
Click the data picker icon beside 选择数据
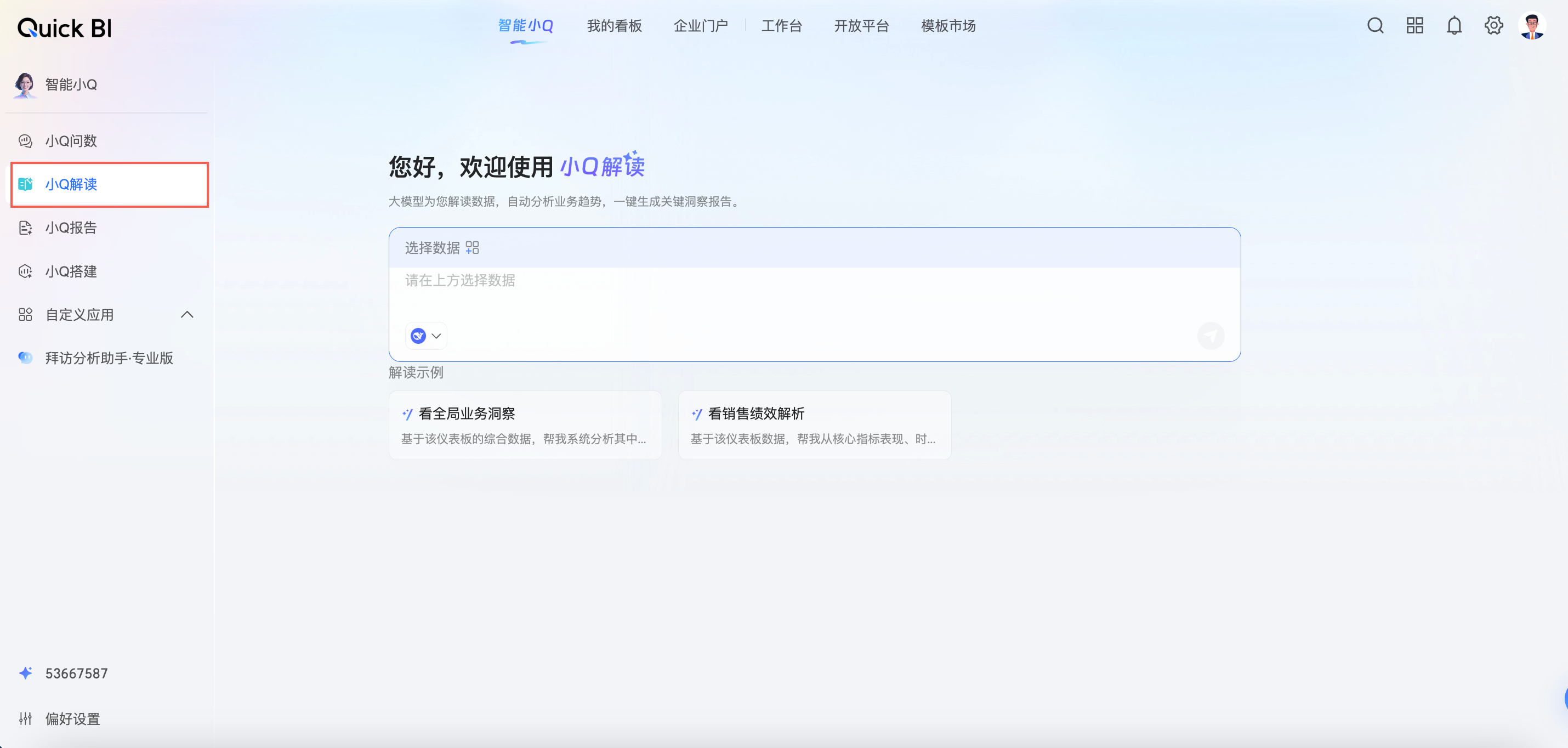[x=473, y=248]
